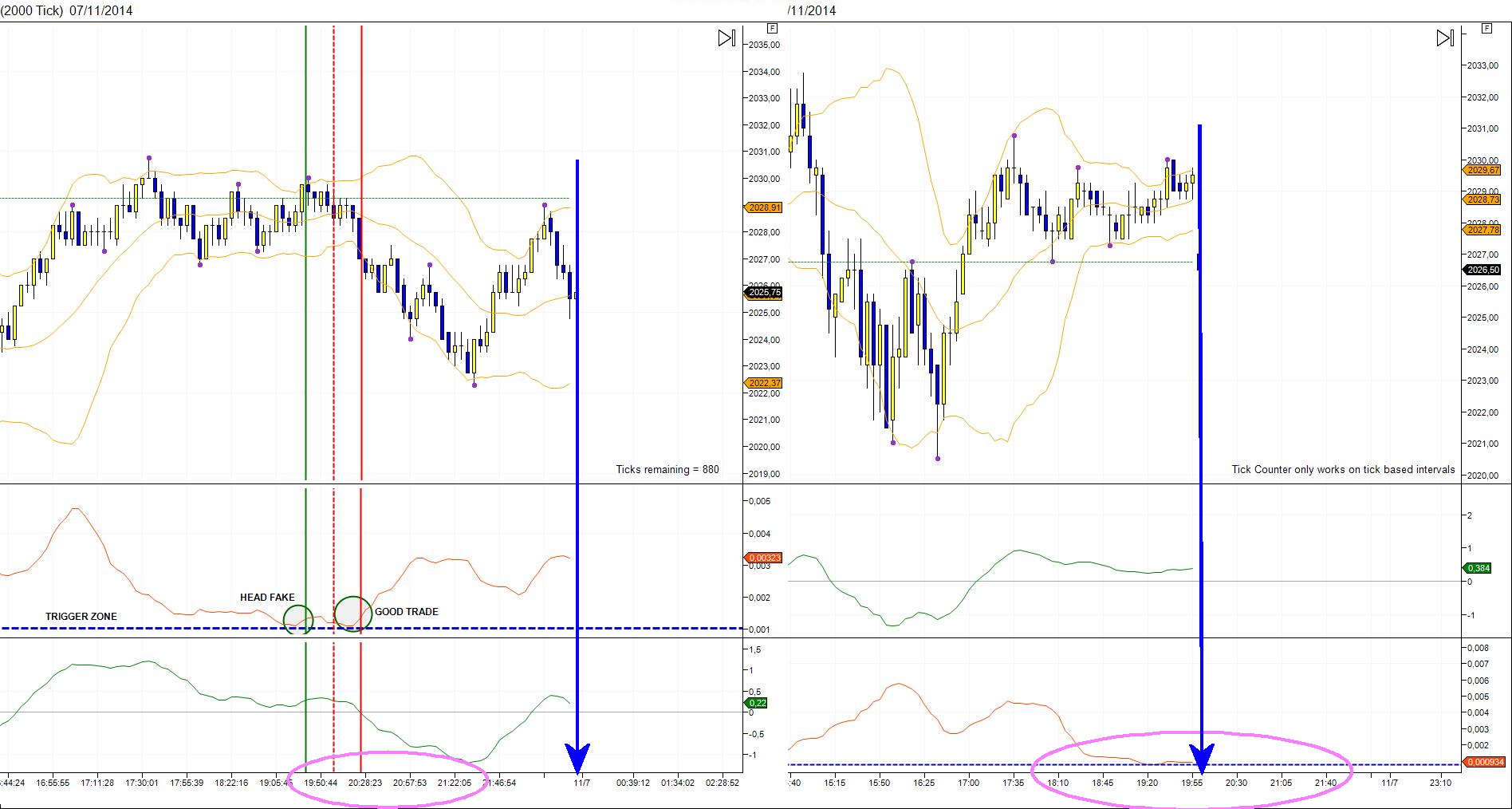Click the 2035,00 price level on left axis
1512x809 pixels.
764,45
